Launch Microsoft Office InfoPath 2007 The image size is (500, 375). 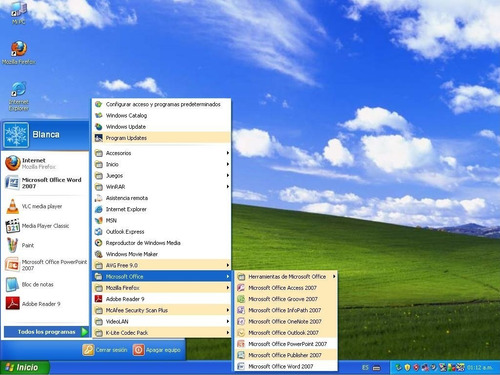pos(286,310)
